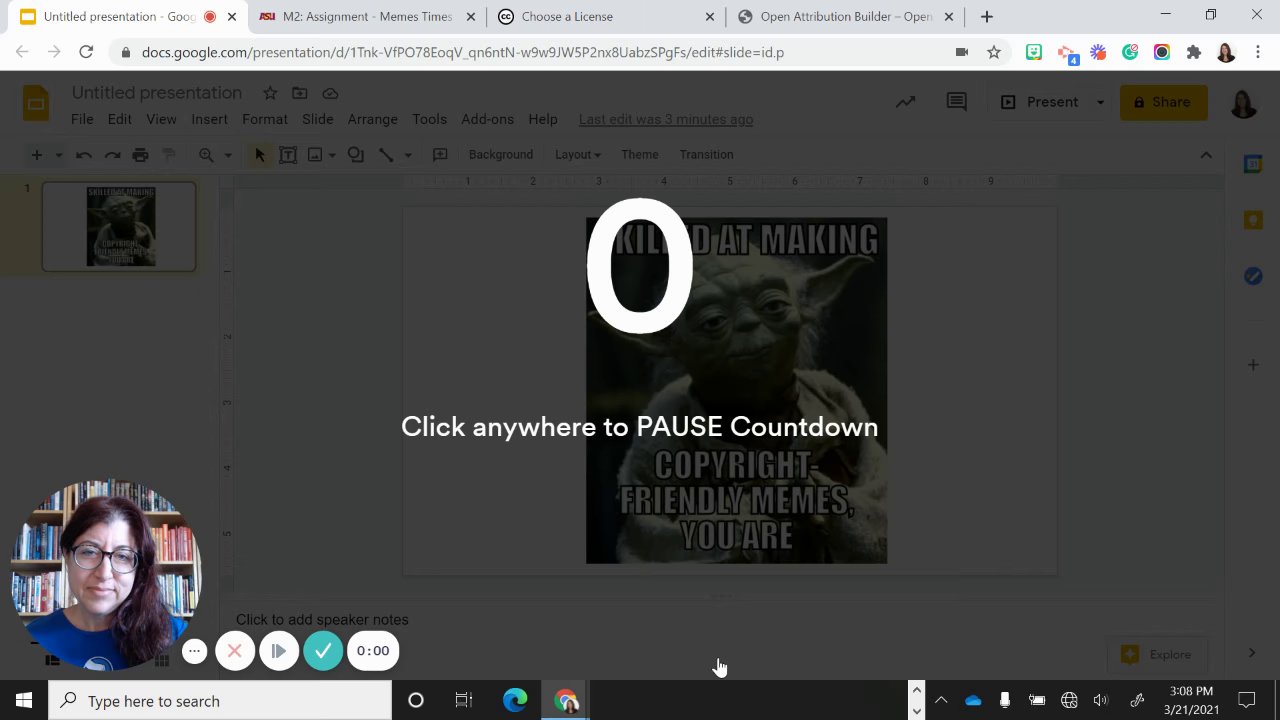Open Google Calendar side panel icon
This screenshot has width=1280, height=720.
1253,165
